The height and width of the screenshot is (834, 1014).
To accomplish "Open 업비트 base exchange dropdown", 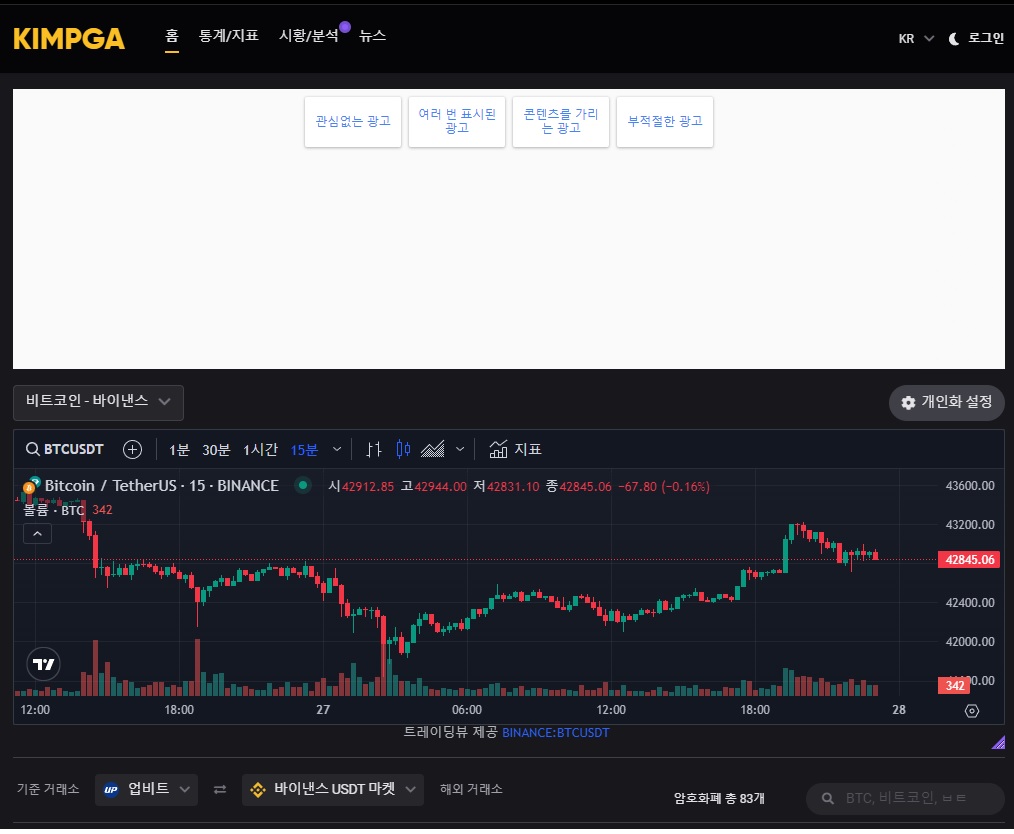I will click(146, 789).
